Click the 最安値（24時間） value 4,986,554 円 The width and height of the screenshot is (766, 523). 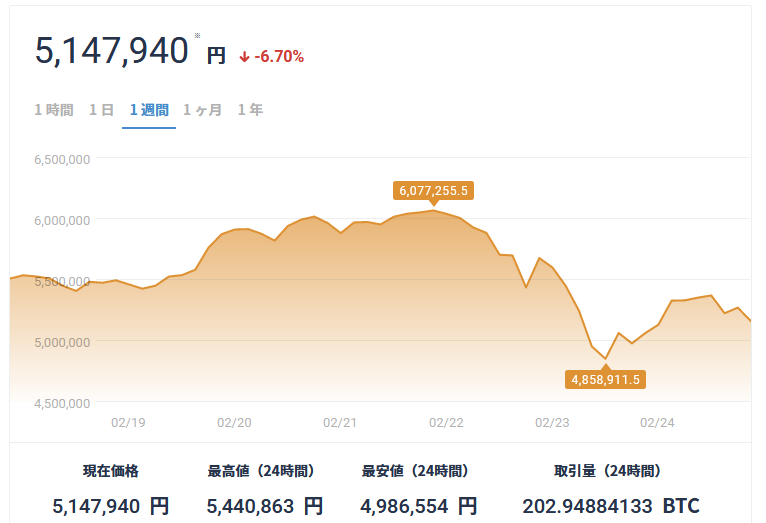[419, 506]
